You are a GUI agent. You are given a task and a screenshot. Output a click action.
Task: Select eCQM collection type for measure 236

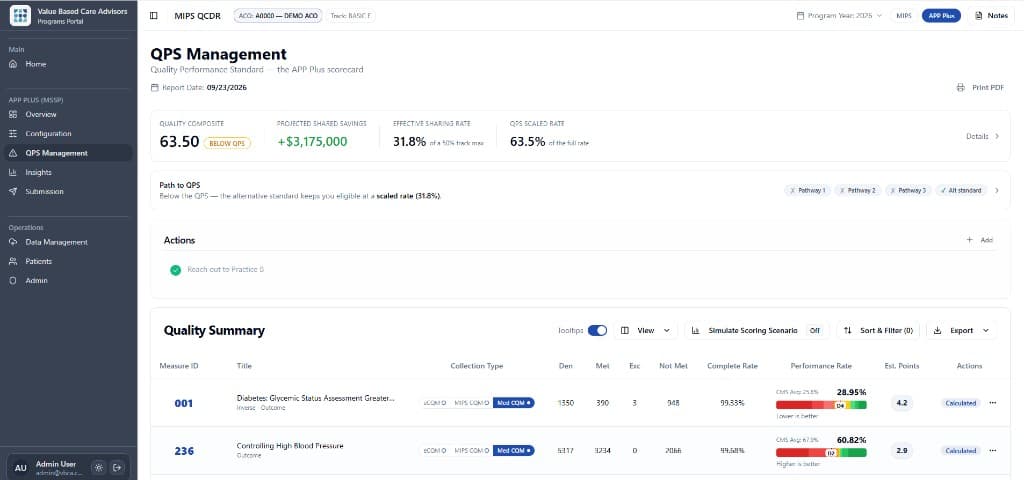[x=434, y=451]
